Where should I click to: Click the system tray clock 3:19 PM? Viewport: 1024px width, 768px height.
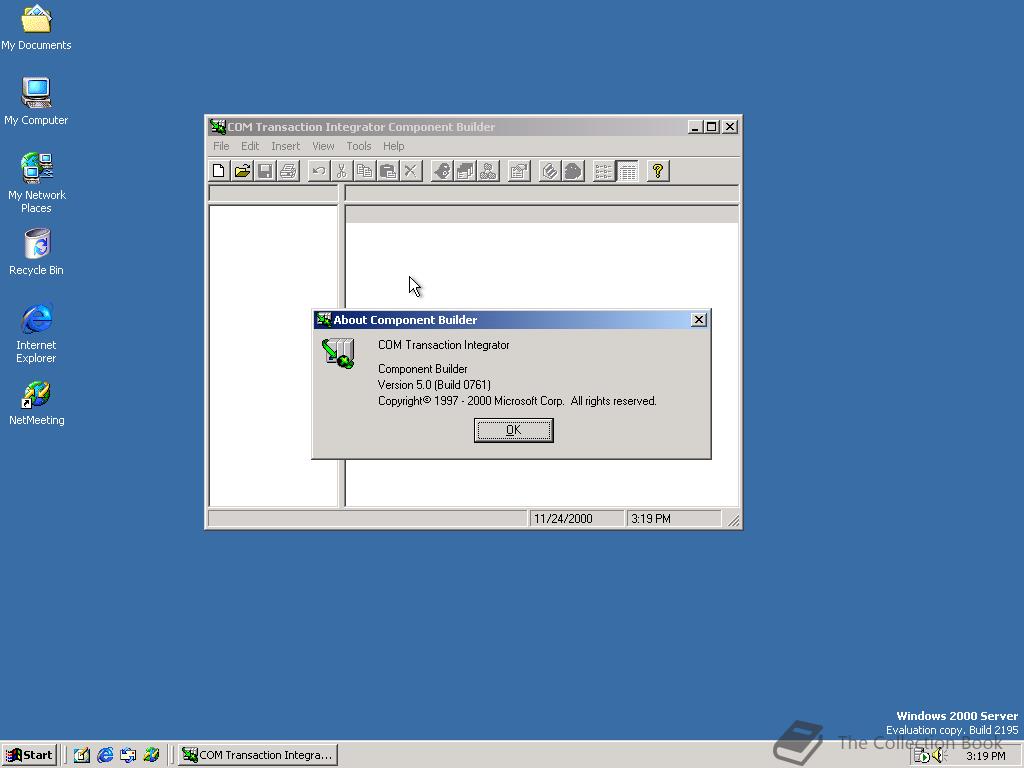coord(986,756)
